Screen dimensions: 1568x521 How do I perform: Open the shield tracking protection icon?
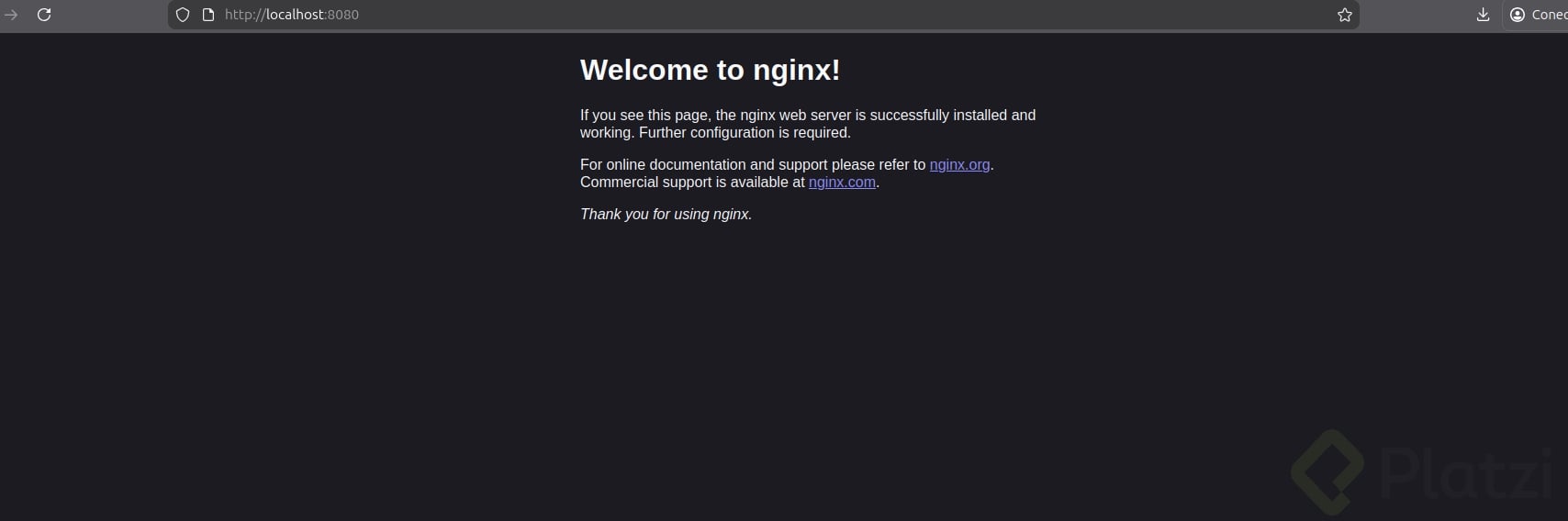(183, 15)
